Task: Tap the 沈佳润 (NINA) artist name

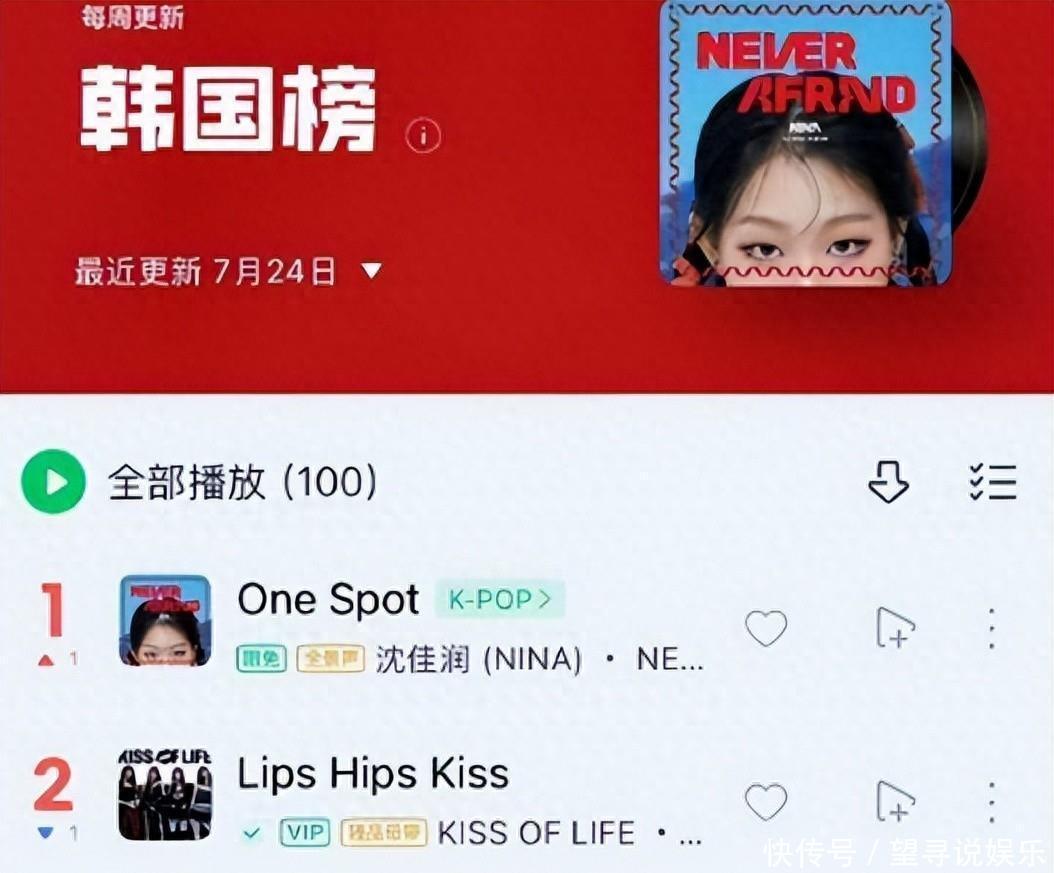Action: [x=478, y=659]
